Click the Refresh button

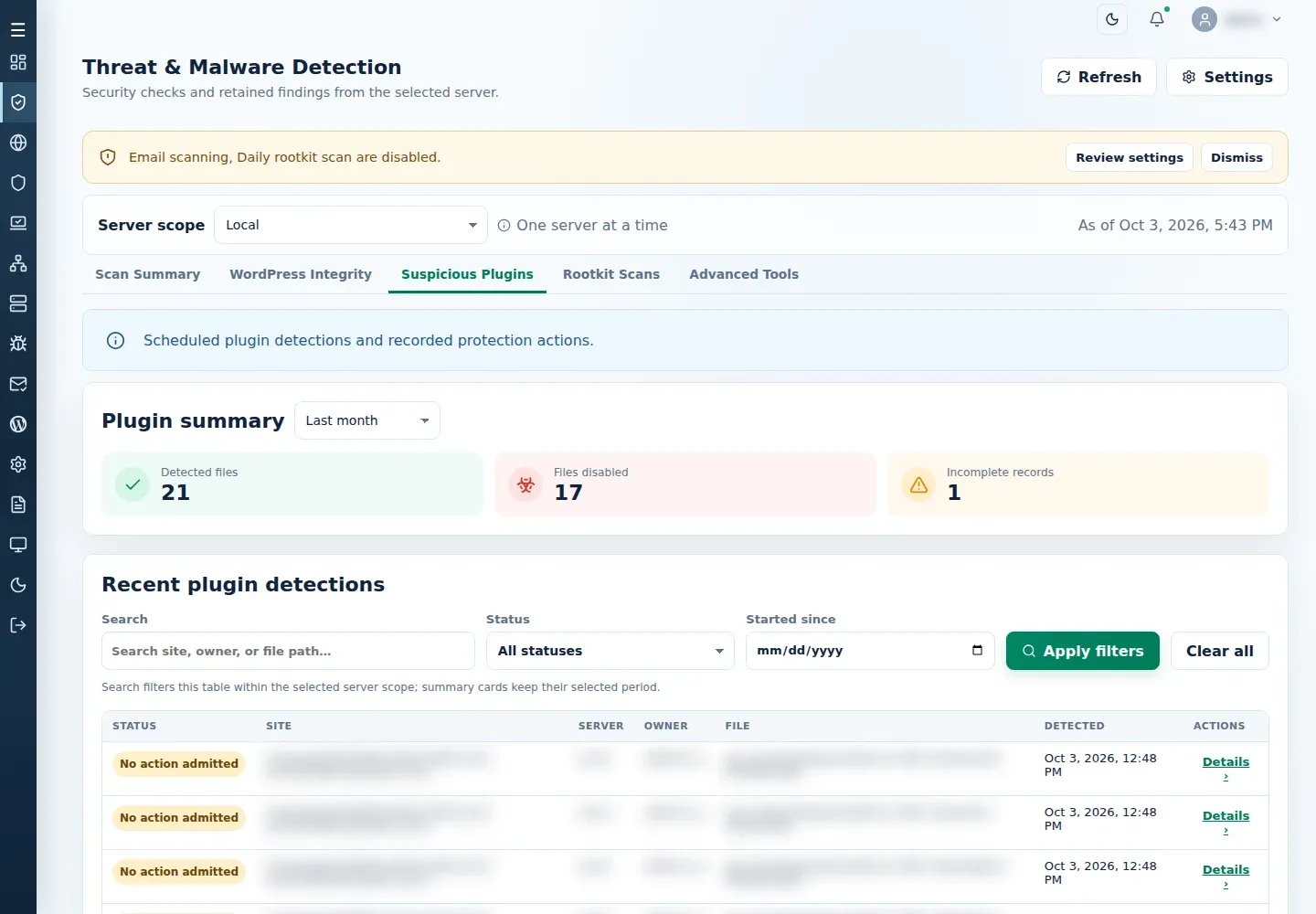[1098, 77]
